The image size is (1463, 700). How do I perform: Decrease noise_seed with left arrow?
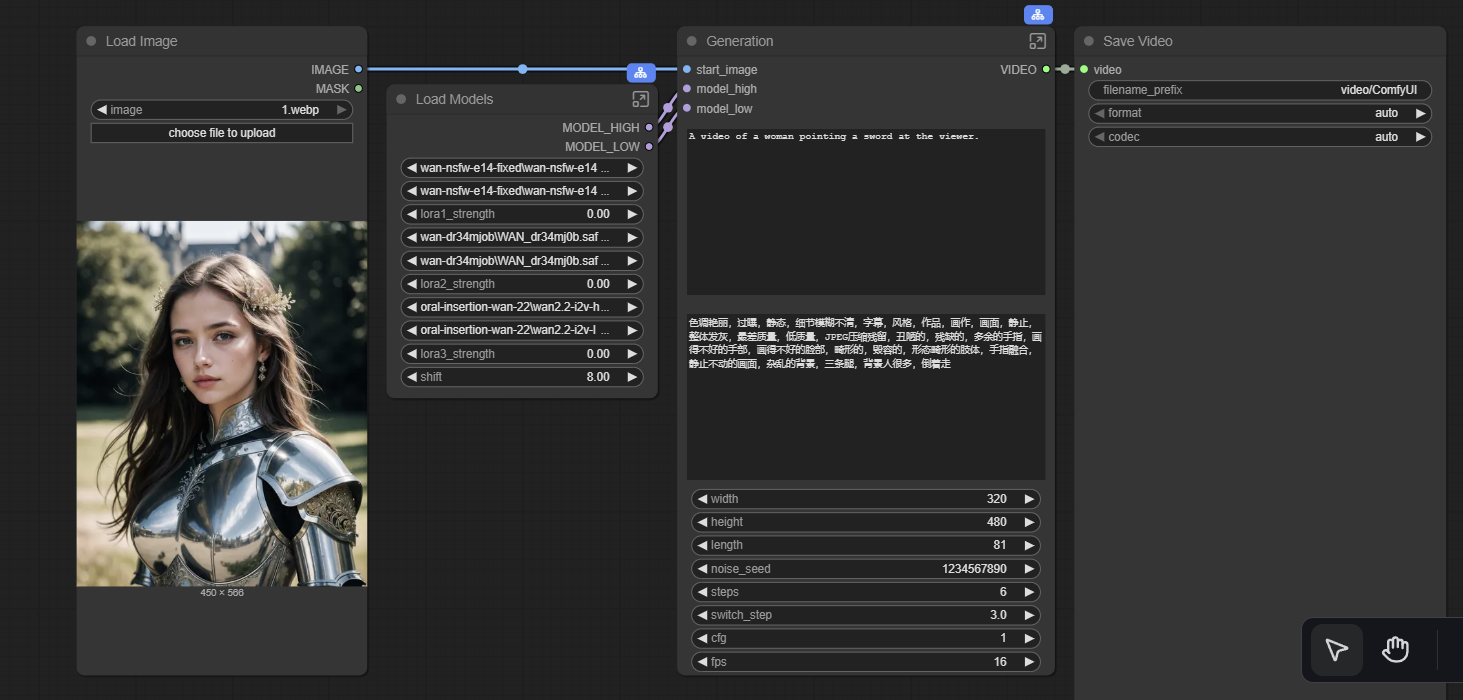tap(702, 569)
